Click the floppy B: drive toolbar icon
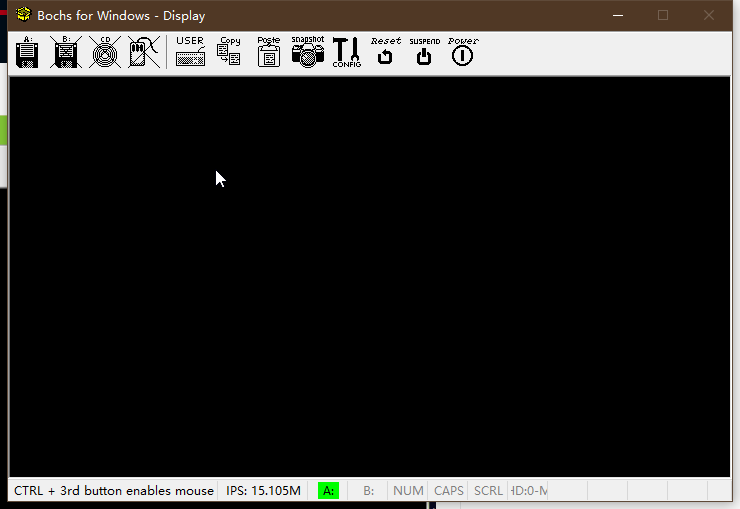The image size is (740, 509). point(66,52)
